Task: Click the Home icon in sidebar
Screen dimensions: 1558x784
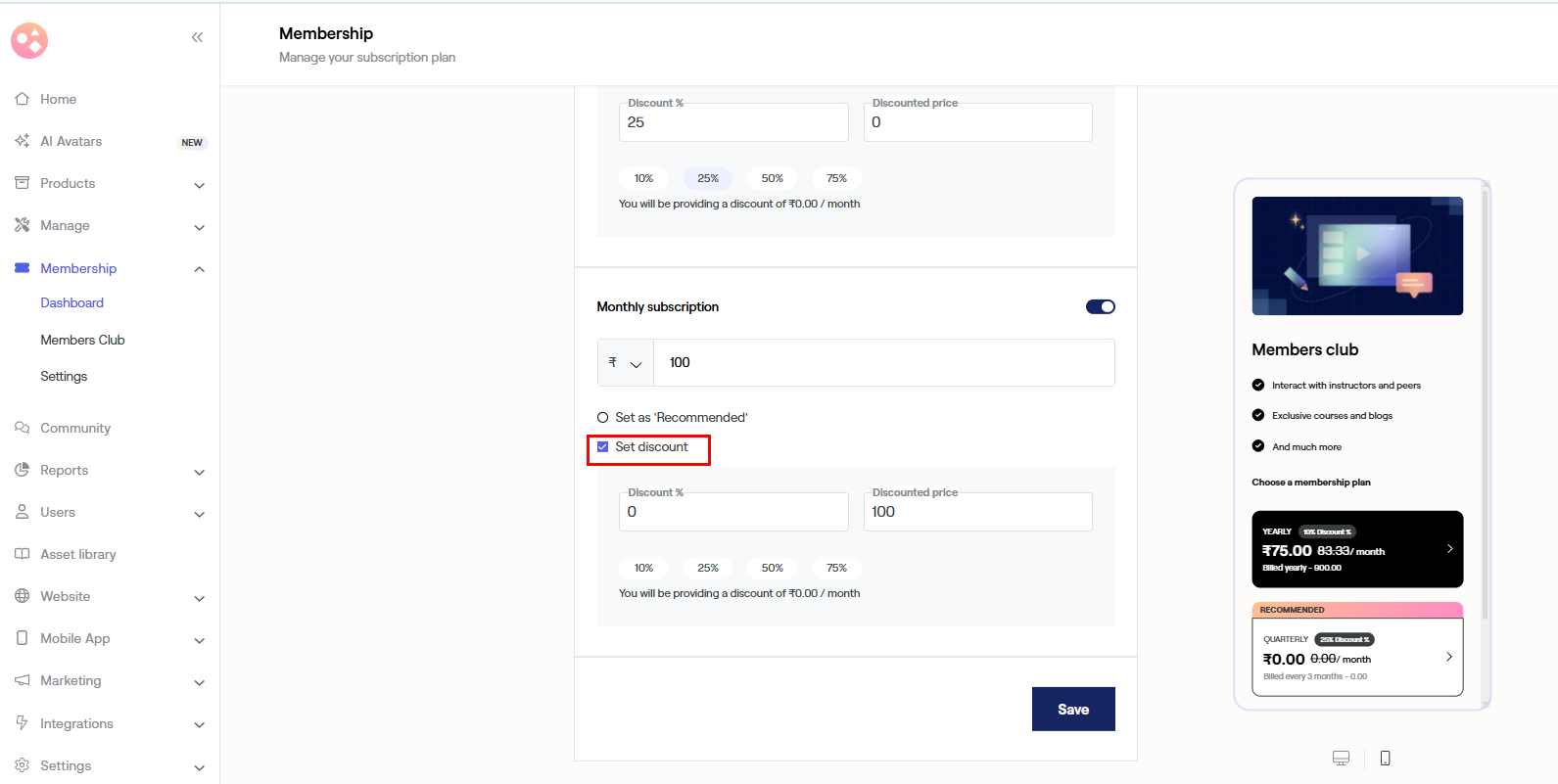Action: (23, 99)
